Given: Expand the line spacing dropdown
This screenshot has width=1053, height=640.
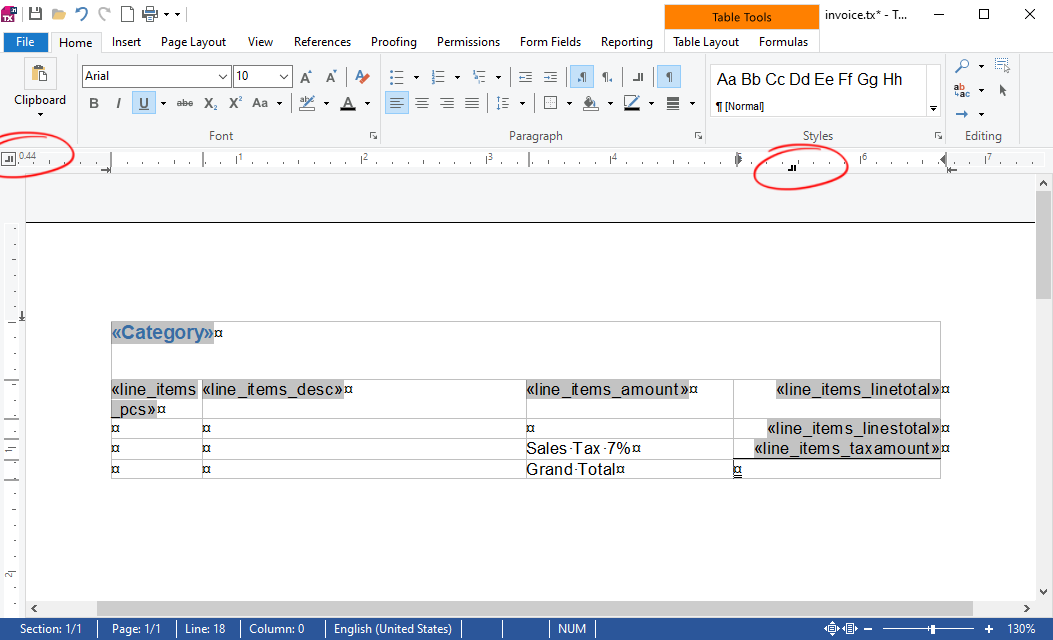Looking at the screenshot, I should tap(522, 103).
